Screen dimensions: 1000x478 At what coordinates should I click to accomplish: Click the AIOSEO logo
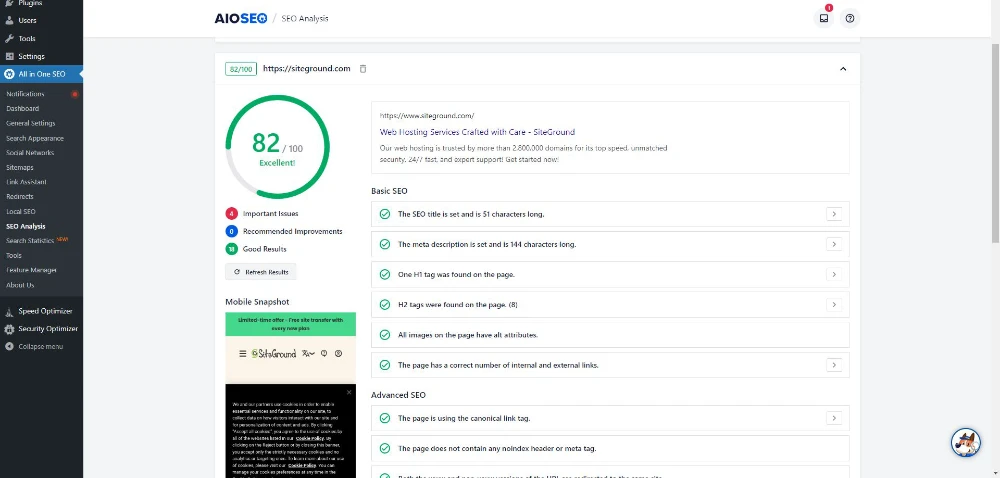pyautogui.click(x=240, y=18)
